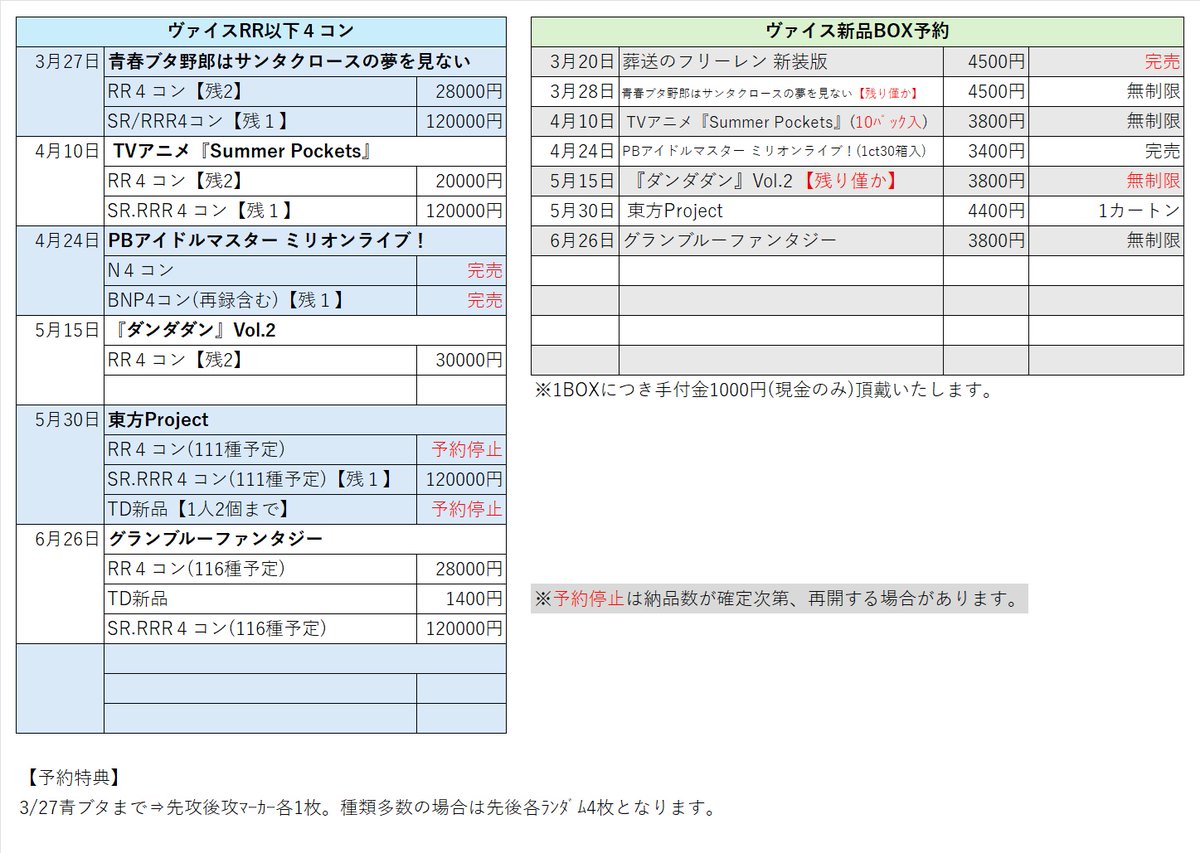Viewport: 1200px width, 853px height.
Task: Click the ヴァイス新品BOX予約 table header
Action: coord(857,31)
